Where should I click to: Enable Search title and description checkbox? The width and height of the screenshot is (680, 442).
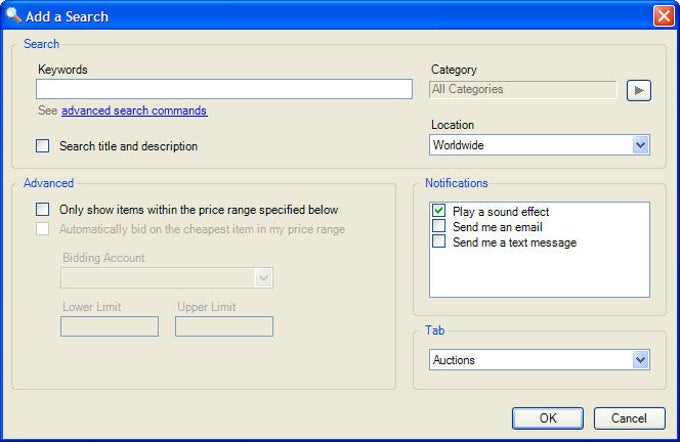point(43,146)
